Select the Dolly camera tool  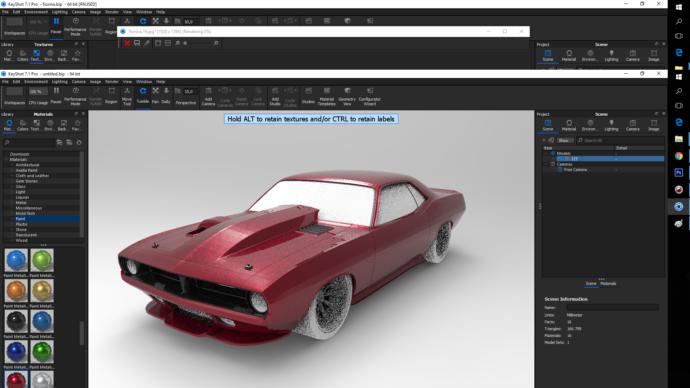coord(166,95)
